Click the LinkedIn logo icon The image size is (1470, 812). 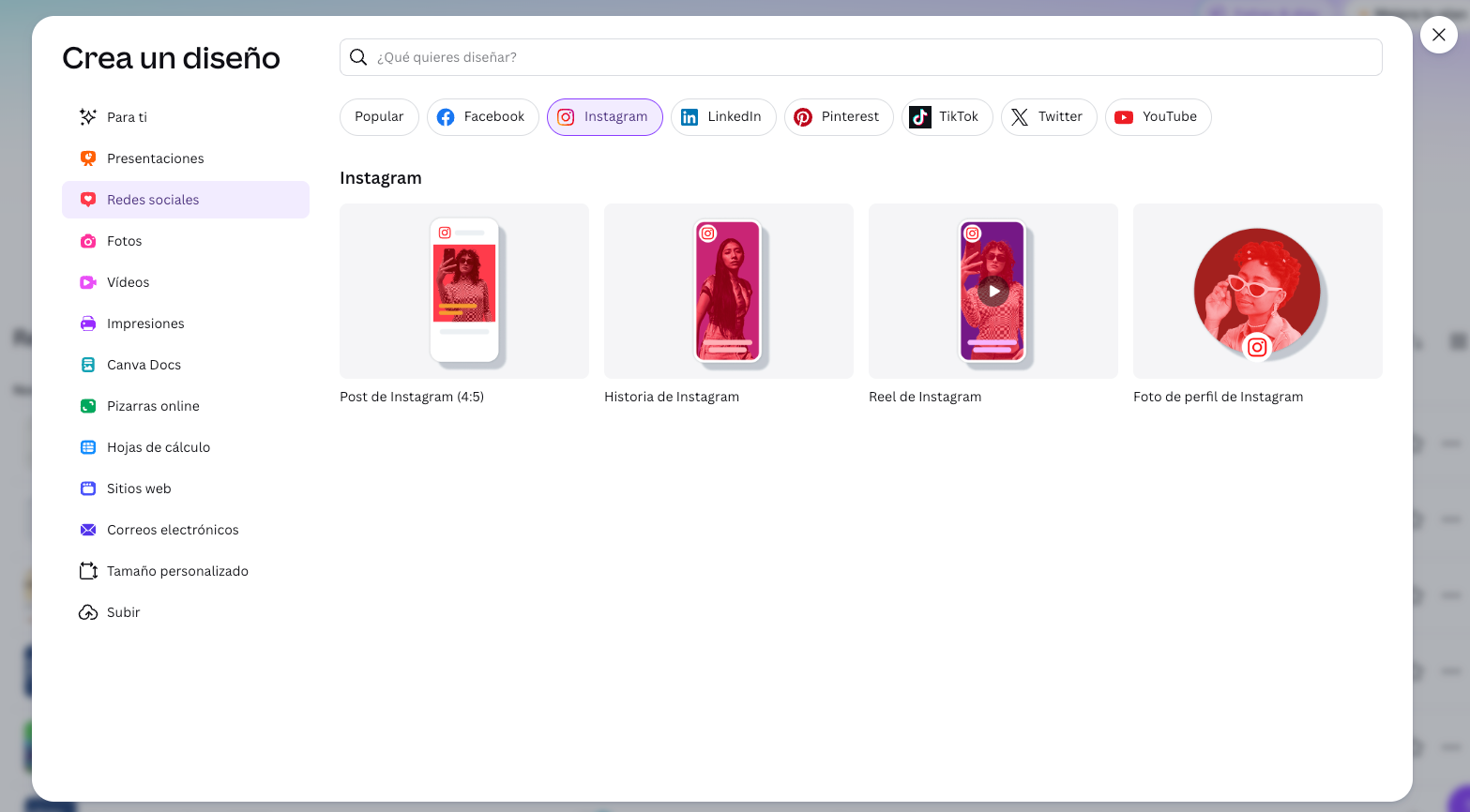(690, 117)
